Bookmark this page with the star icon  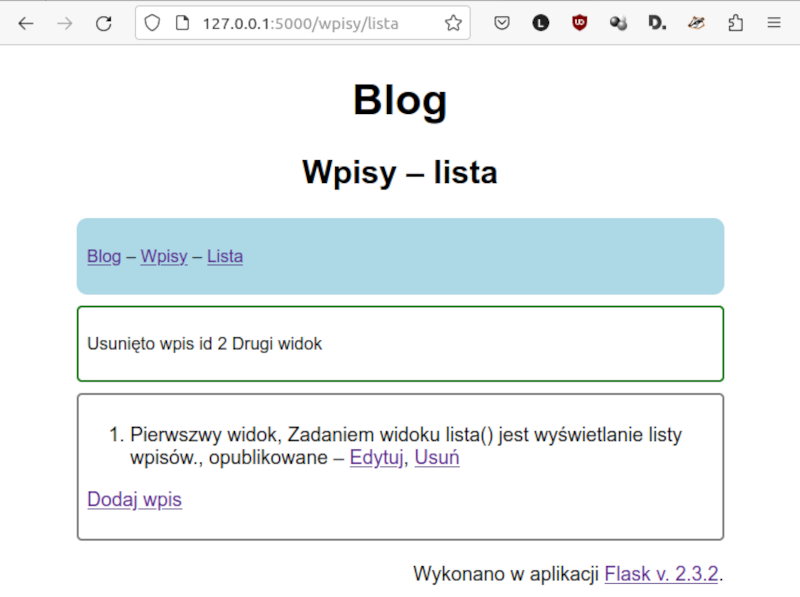point(452,22)
